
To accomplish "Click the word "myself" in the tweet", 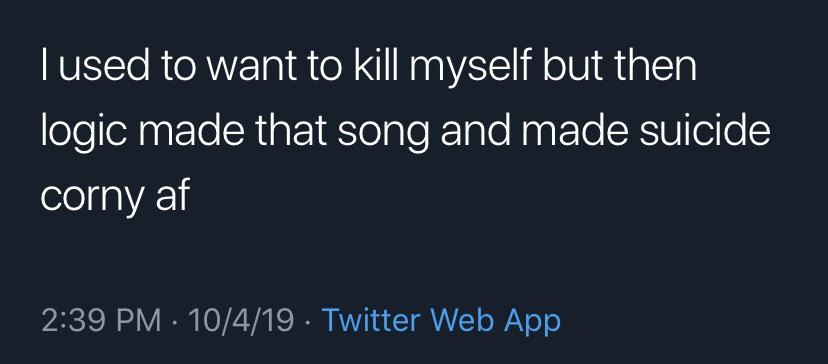I will 469,68.
